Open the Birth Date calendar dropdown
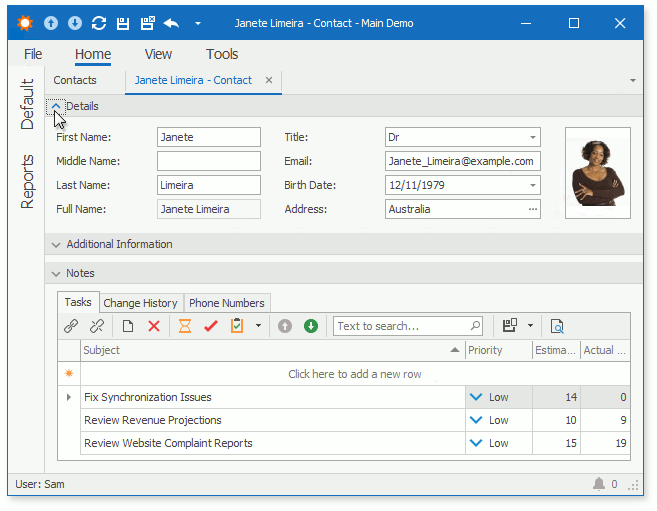This screenshot has height=511, width=657. coord(532,185)
